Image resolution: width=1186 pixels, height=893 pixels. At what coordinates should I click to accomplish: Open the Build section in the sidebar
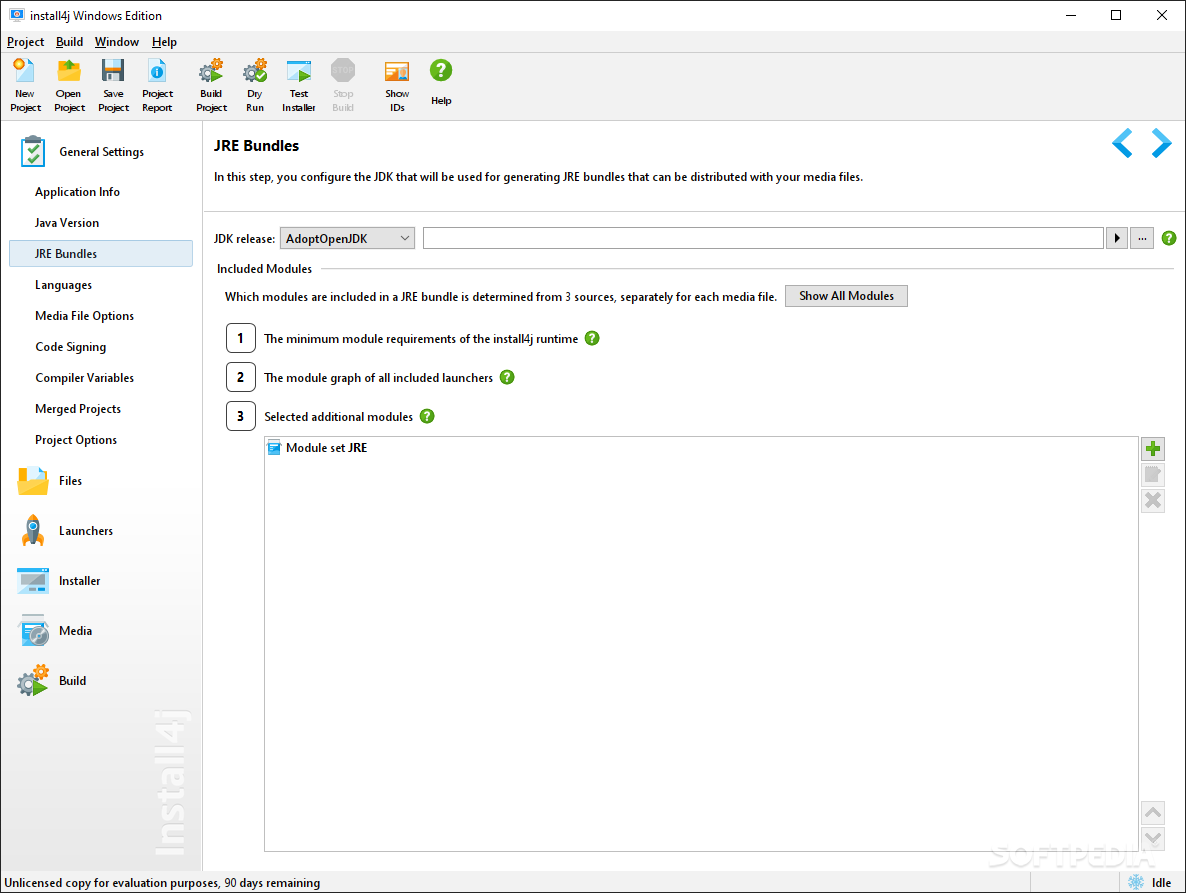pos(51,681)
